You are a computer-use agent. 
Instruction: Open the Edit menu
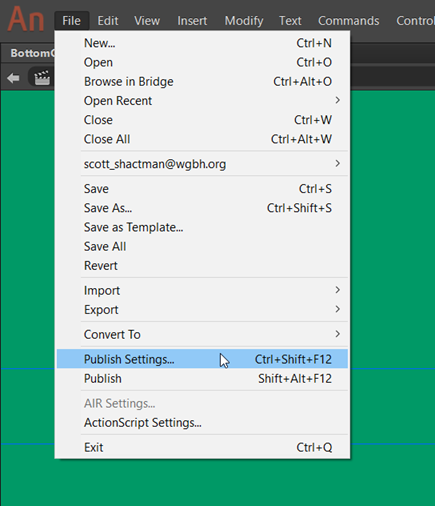(108, 21)
